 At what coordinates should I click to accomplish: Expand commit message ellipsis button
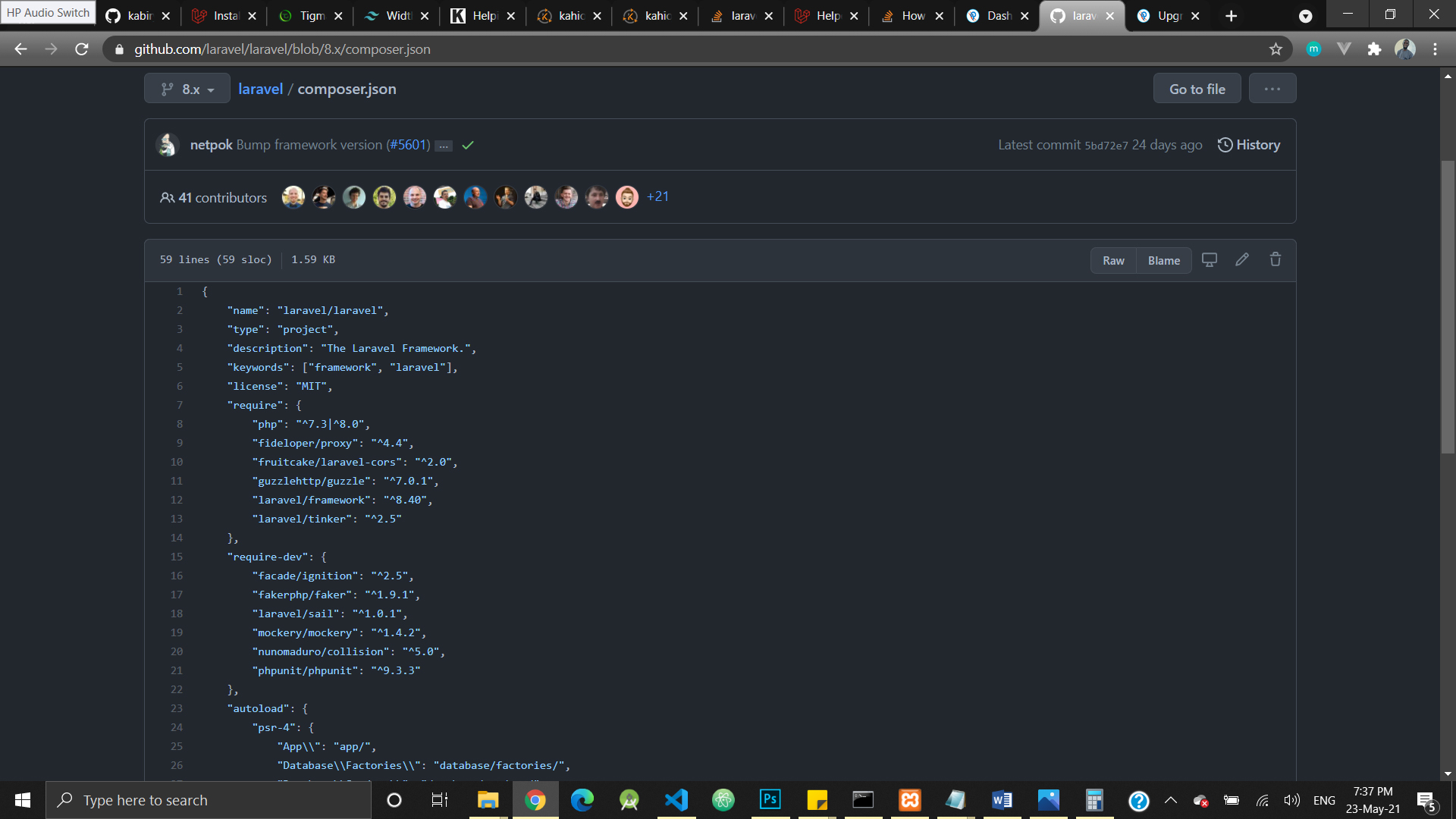[444, 146]
